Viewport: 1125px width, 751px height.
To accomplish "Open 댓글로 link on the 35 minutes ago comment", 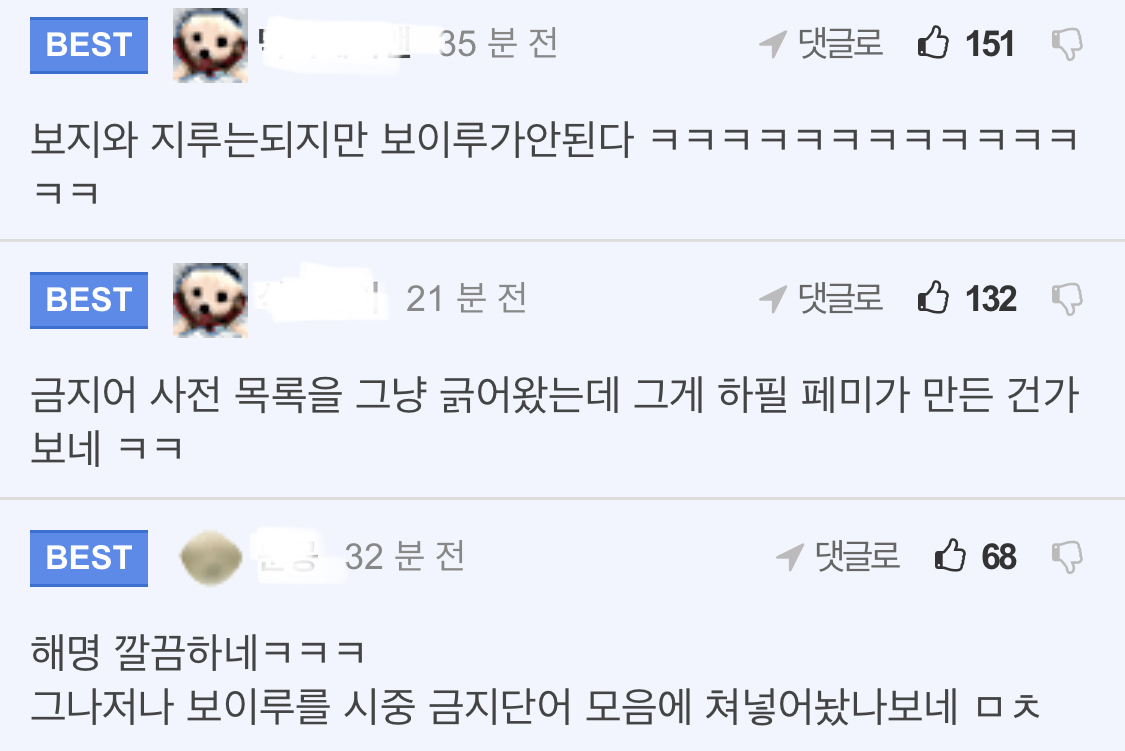I will (840, 43).
